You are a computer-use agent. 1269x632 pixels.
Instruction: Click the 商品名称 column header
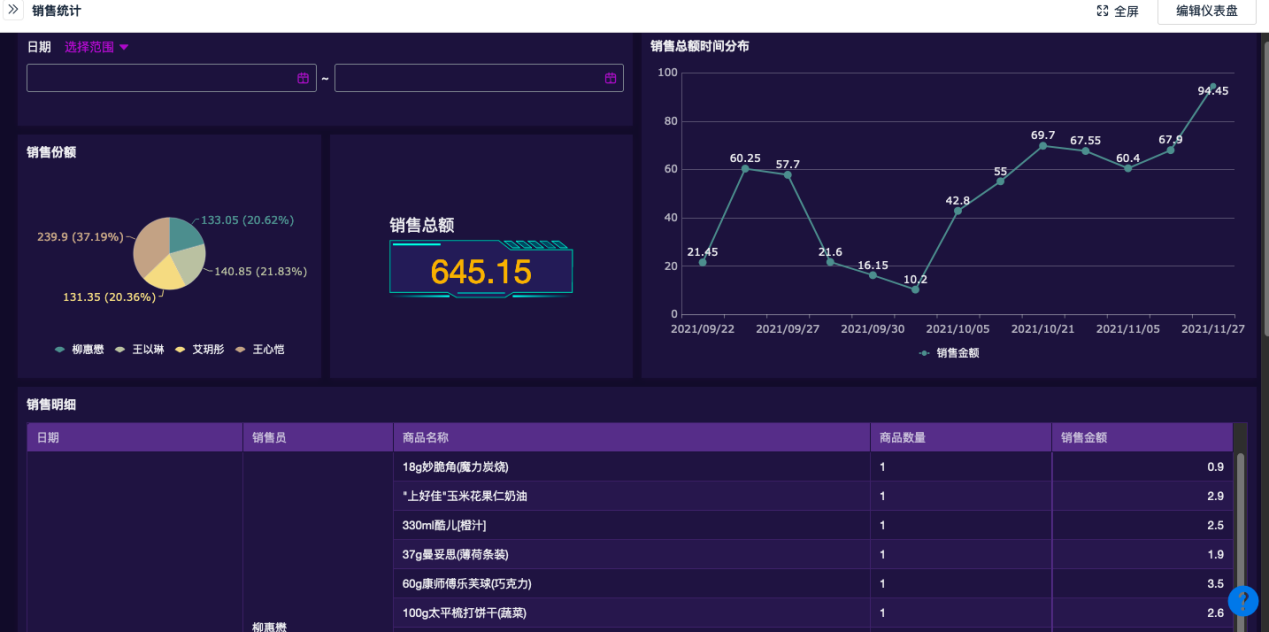pyautogui.click(x=425, y=438)
